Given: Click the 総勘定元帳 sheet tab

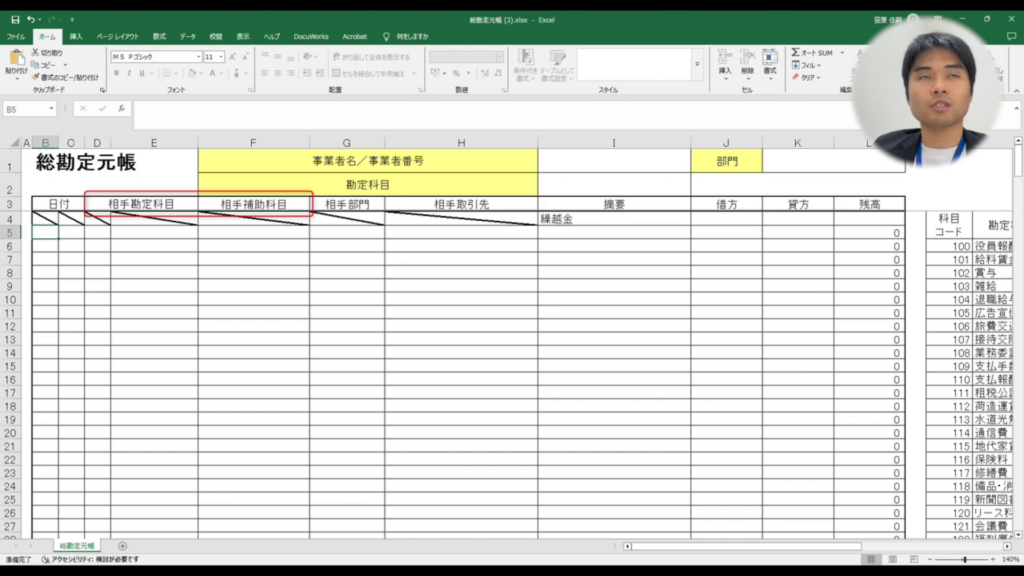Looking at the screenshot, I should coord(77,546).
